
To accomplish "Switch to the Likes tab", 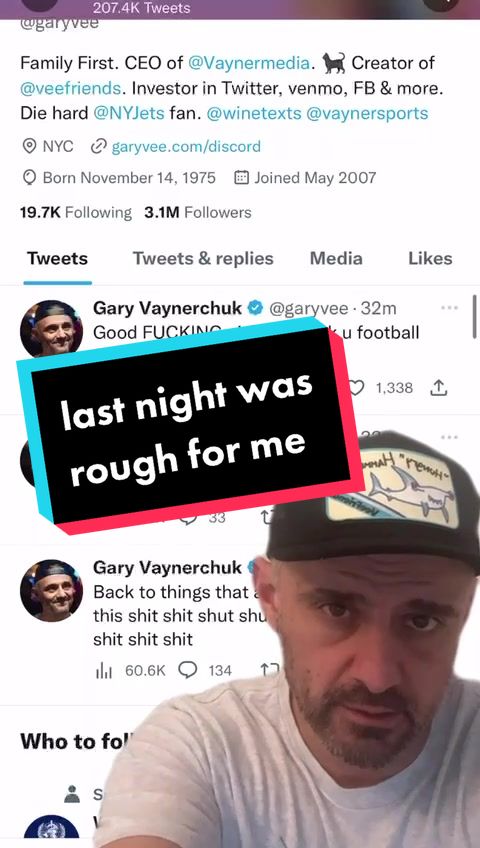I will 430,259.
